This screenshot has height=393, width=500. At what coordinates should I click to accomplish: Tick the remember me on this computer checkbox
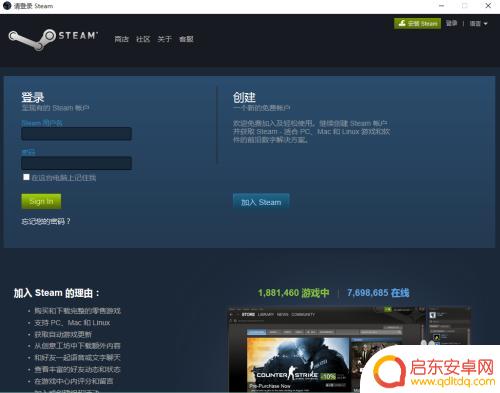coord(26,177)
